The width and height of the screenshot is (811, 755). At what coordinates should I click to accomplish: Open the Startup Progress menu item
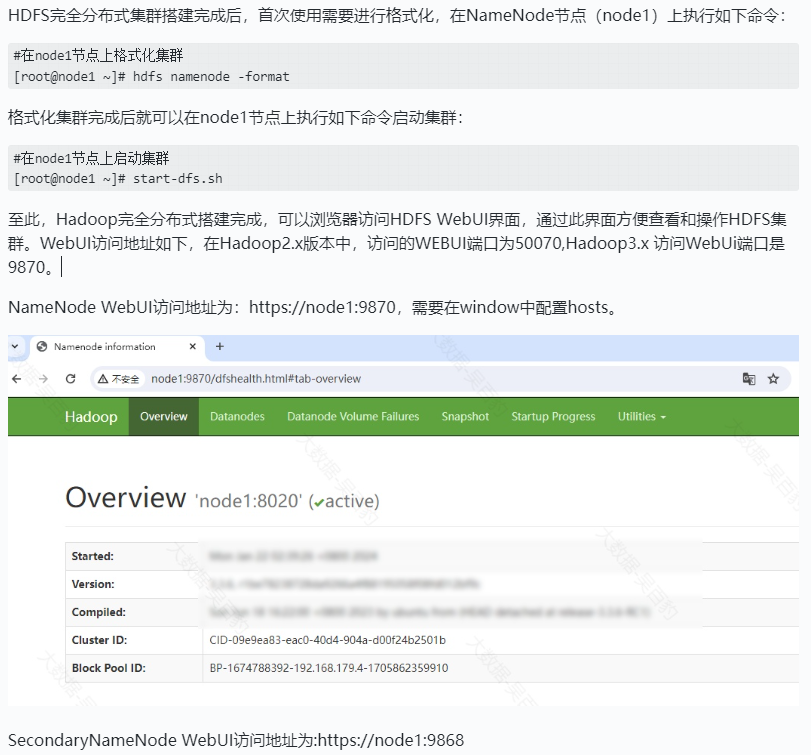[x=553, y=417]
